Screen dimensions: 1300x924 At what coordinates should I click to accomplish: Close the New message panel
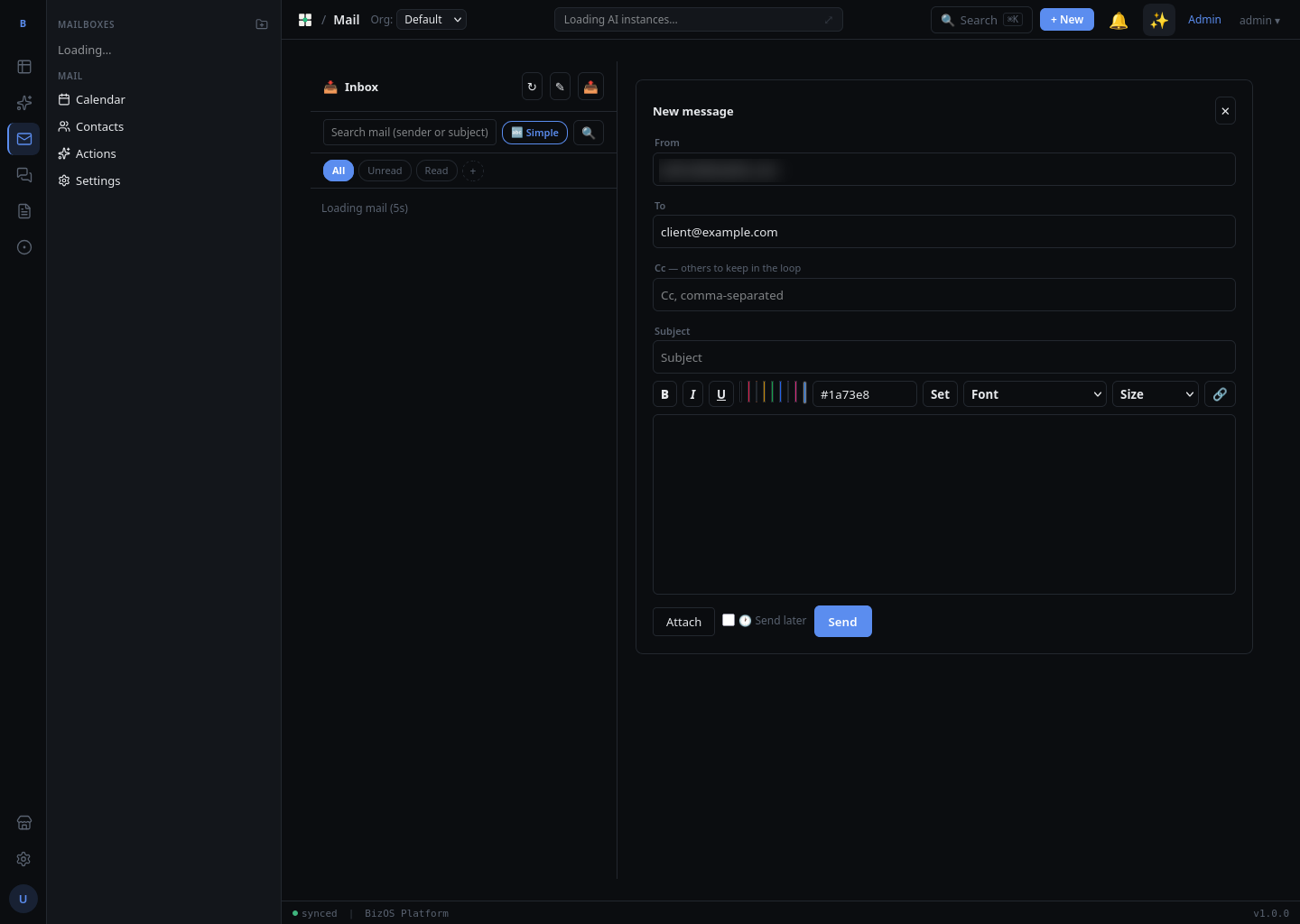(1225, 111)
